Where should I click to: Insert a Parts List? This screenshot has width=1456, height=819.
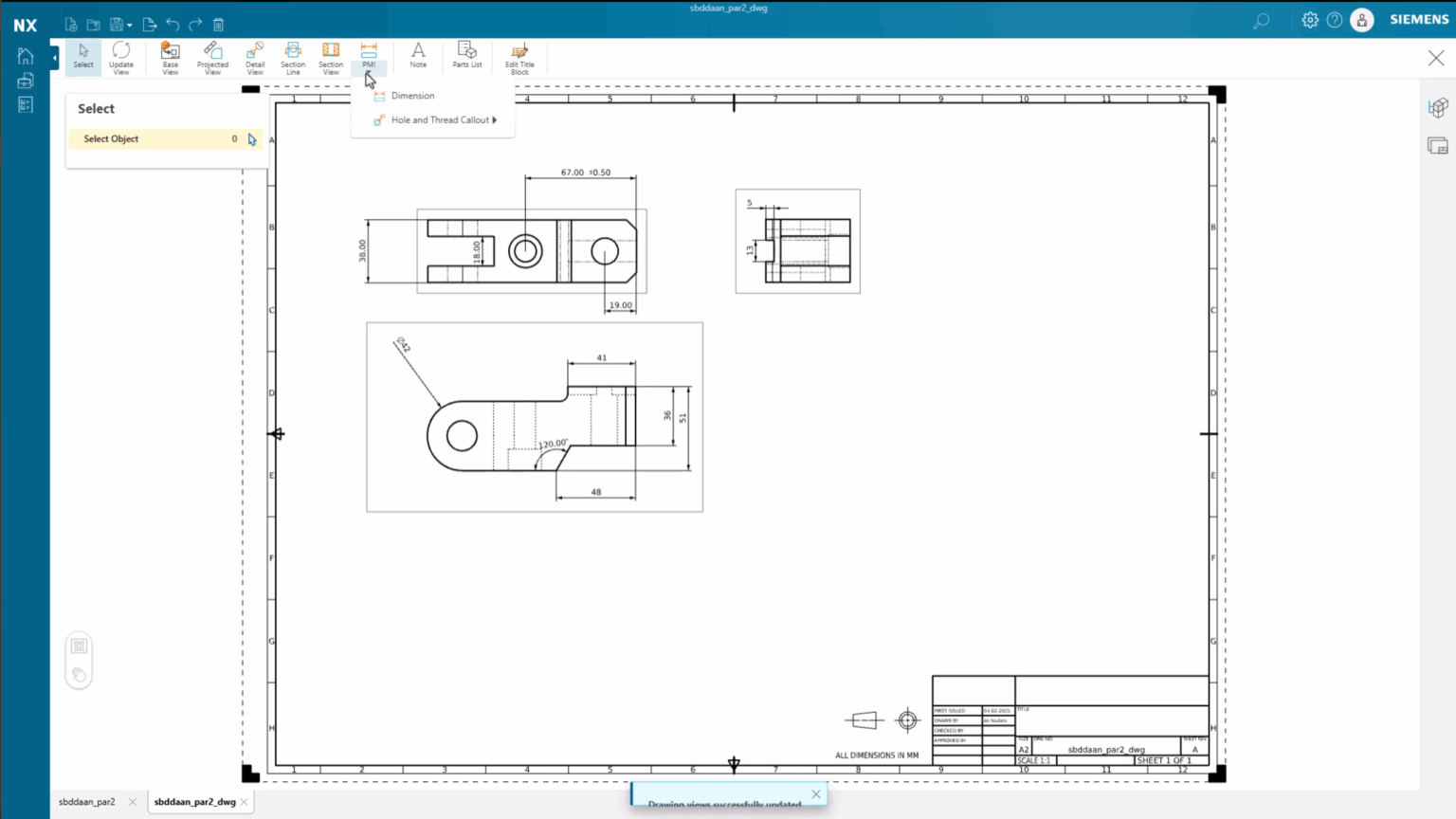466,57
